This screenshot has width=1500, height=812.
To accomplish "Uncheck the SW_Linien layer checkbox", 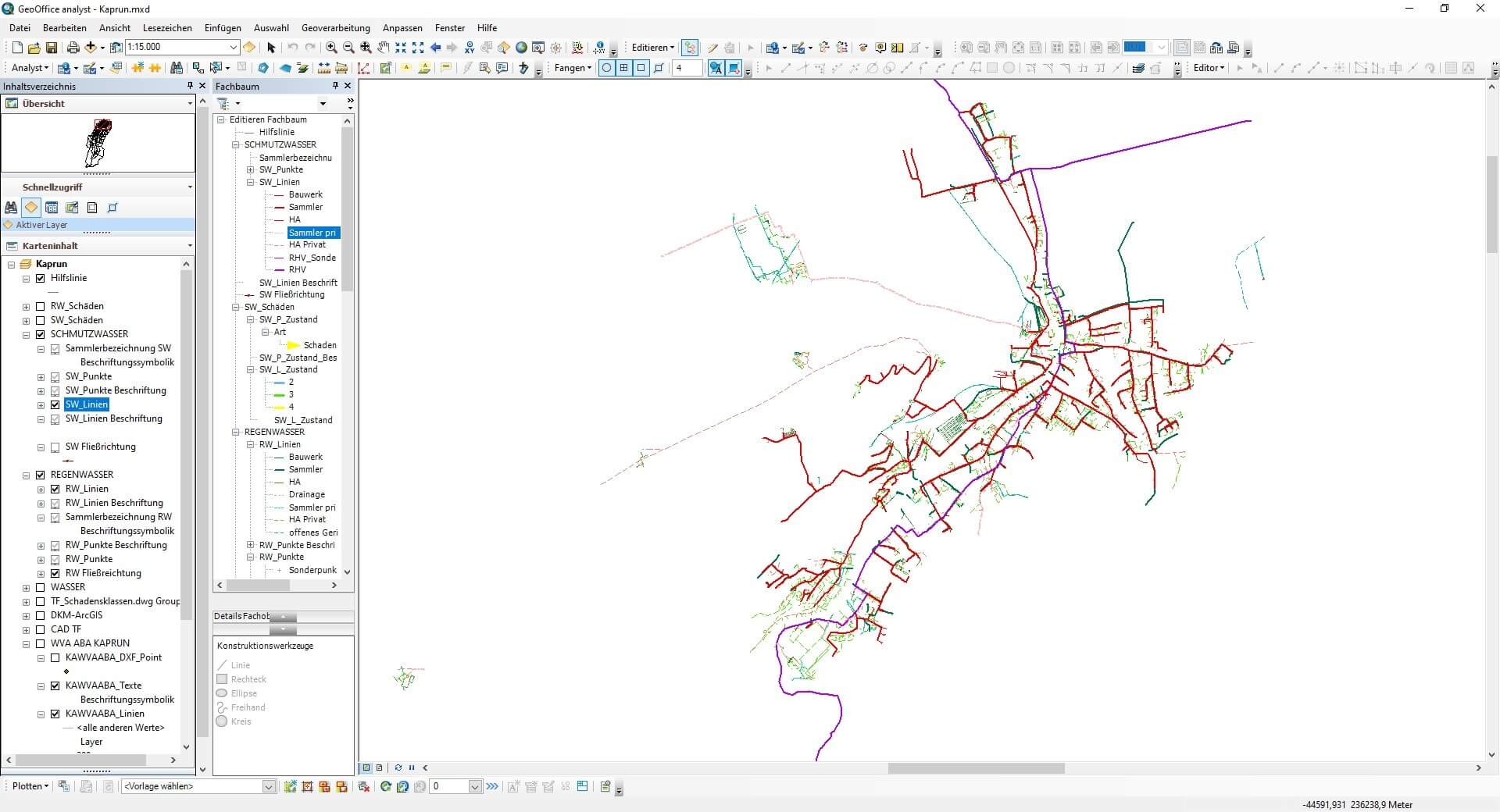I will (55, 404).
